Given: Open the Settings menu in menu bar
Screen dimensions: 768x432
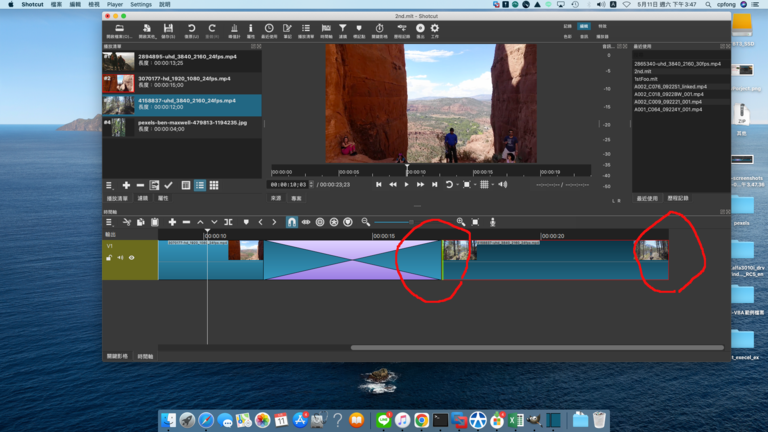Looking at the screenshot, I should coord(141,4).
